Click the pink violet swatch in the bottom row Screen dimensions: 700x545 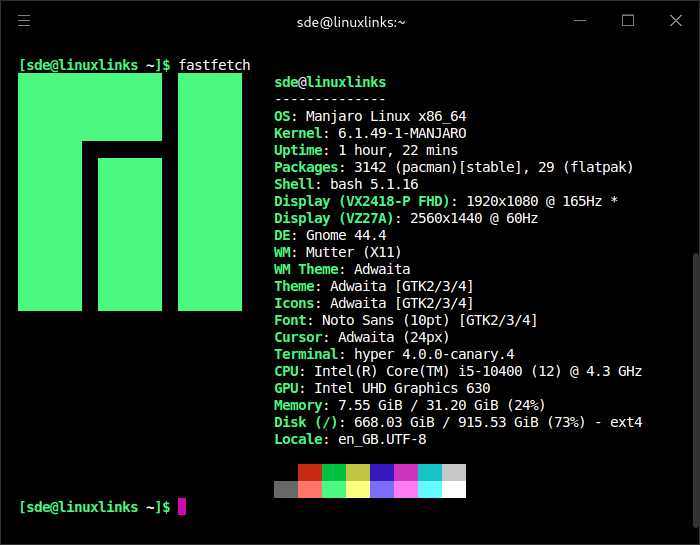click(406, 490)
